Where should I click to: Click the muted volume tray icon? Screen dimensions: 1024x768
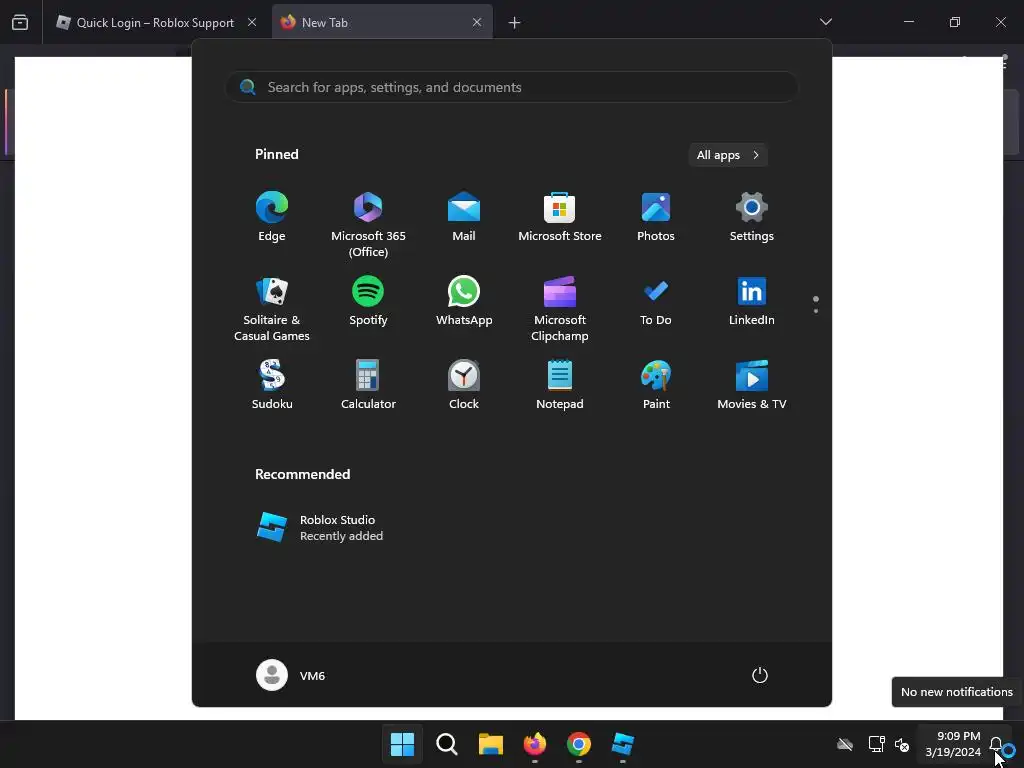click(902, 744)
